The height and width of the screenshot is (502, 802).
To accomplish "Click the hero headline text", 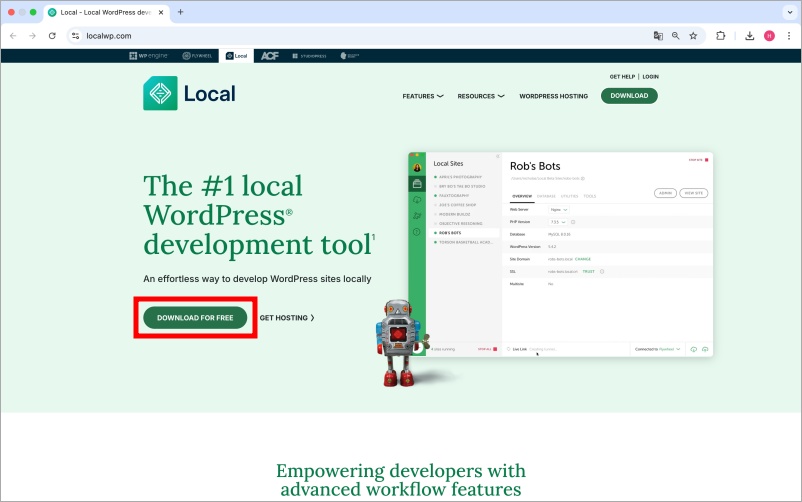I will tap(259, 215).
